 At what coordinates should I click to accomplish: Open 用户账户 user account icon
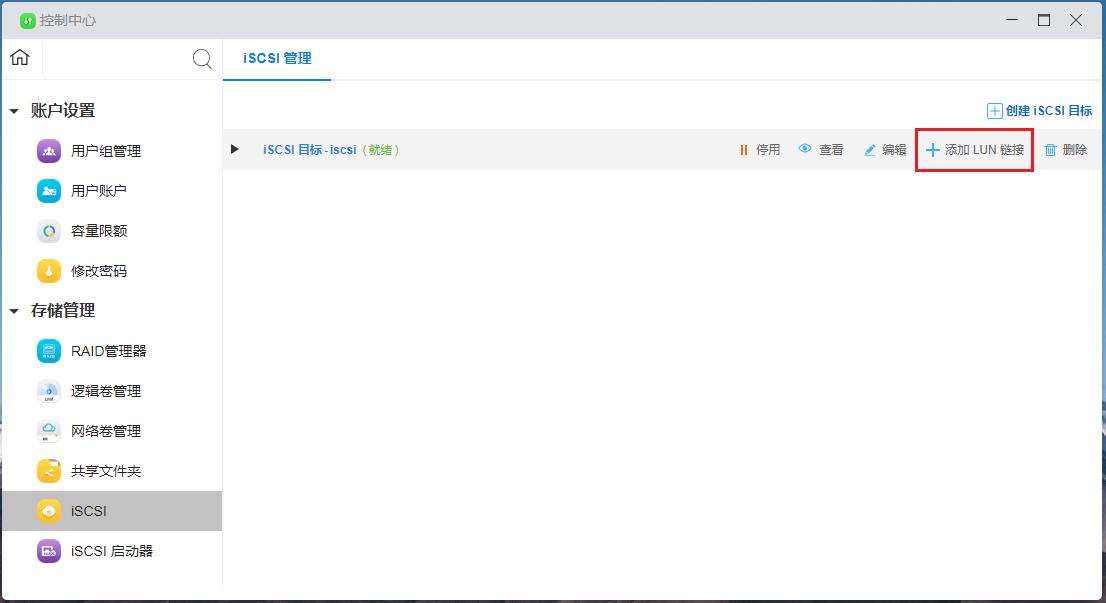[49, 191]
